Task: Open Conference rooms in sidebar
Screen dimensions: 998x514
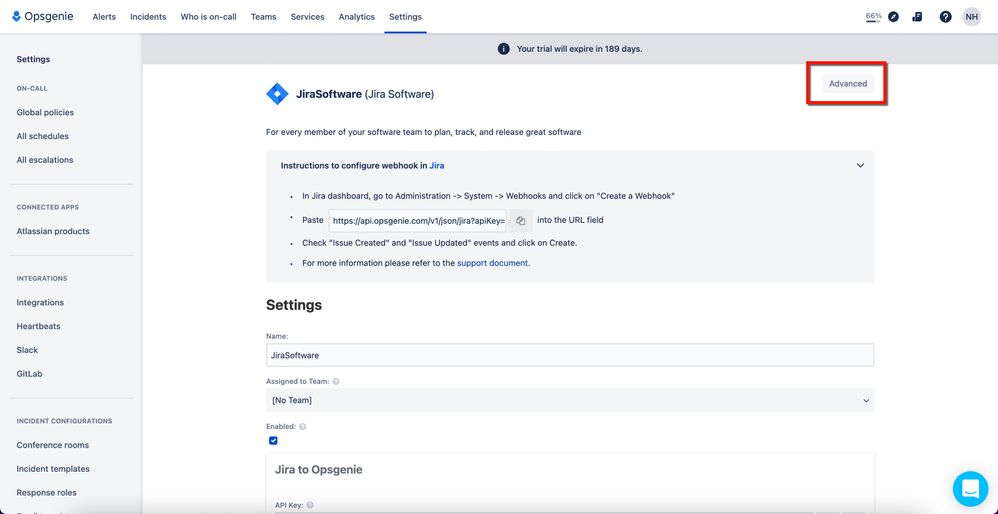Action: coord(53,445)
